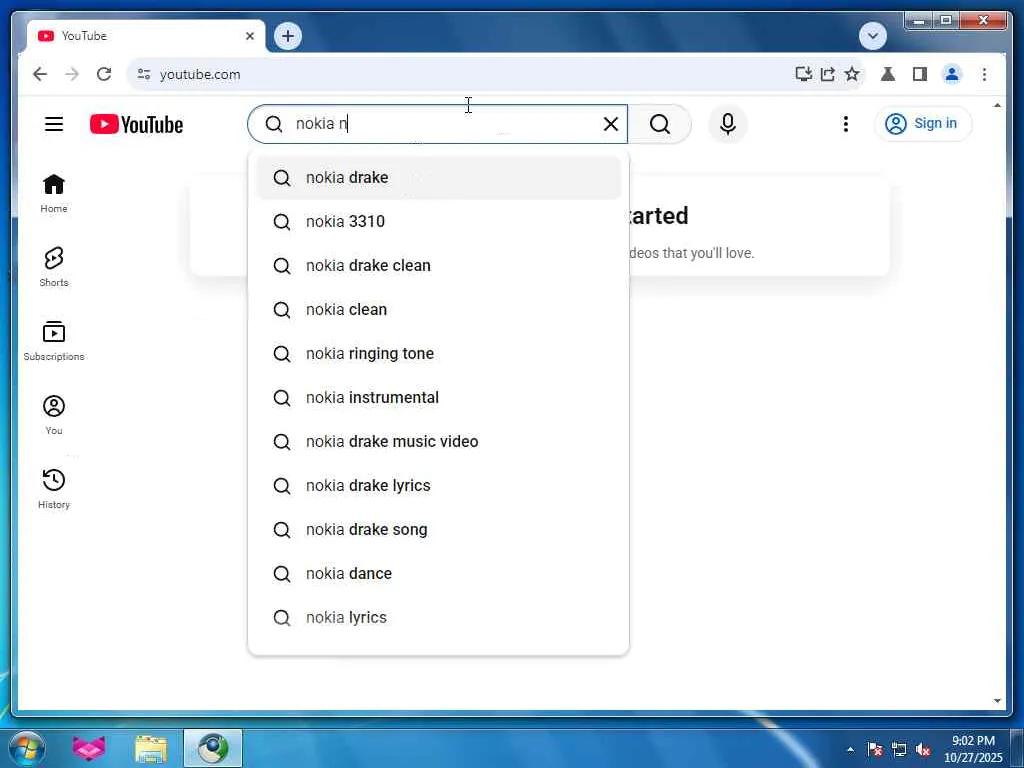Clear the search query with X
Viewport: 1024px width, 768px height.
coord(611,124)
